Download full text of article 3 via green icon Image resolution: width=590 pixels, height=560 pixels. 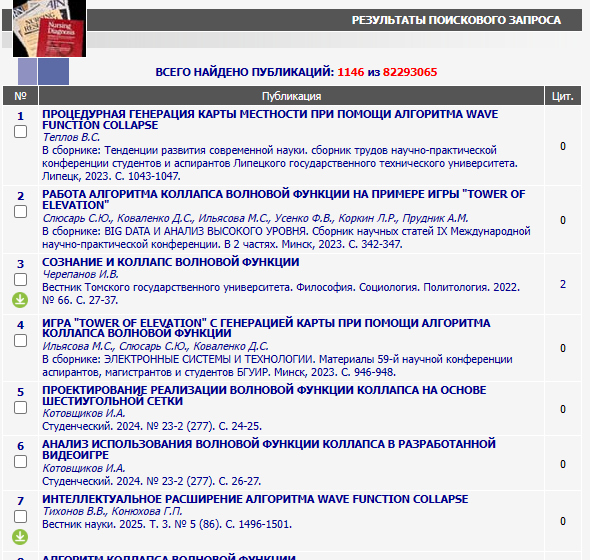tap(20, 300)
